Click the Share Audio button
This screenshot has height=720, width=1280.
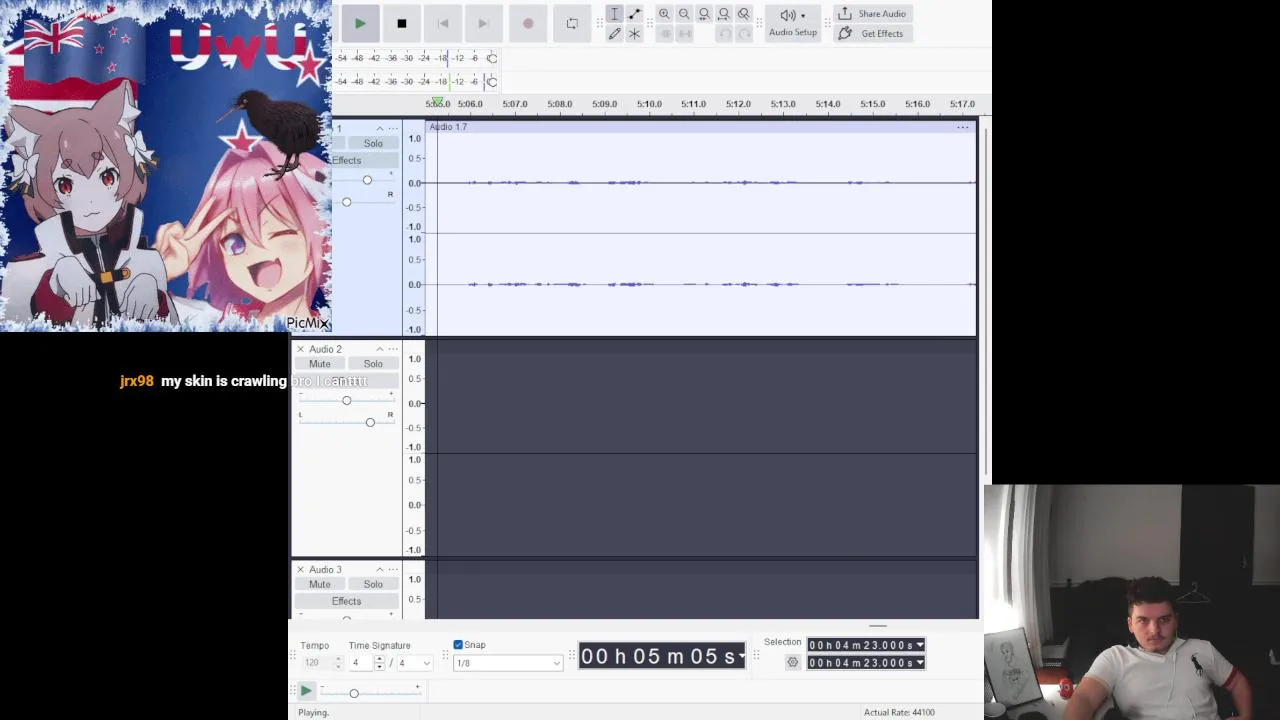tap(872, 14)
